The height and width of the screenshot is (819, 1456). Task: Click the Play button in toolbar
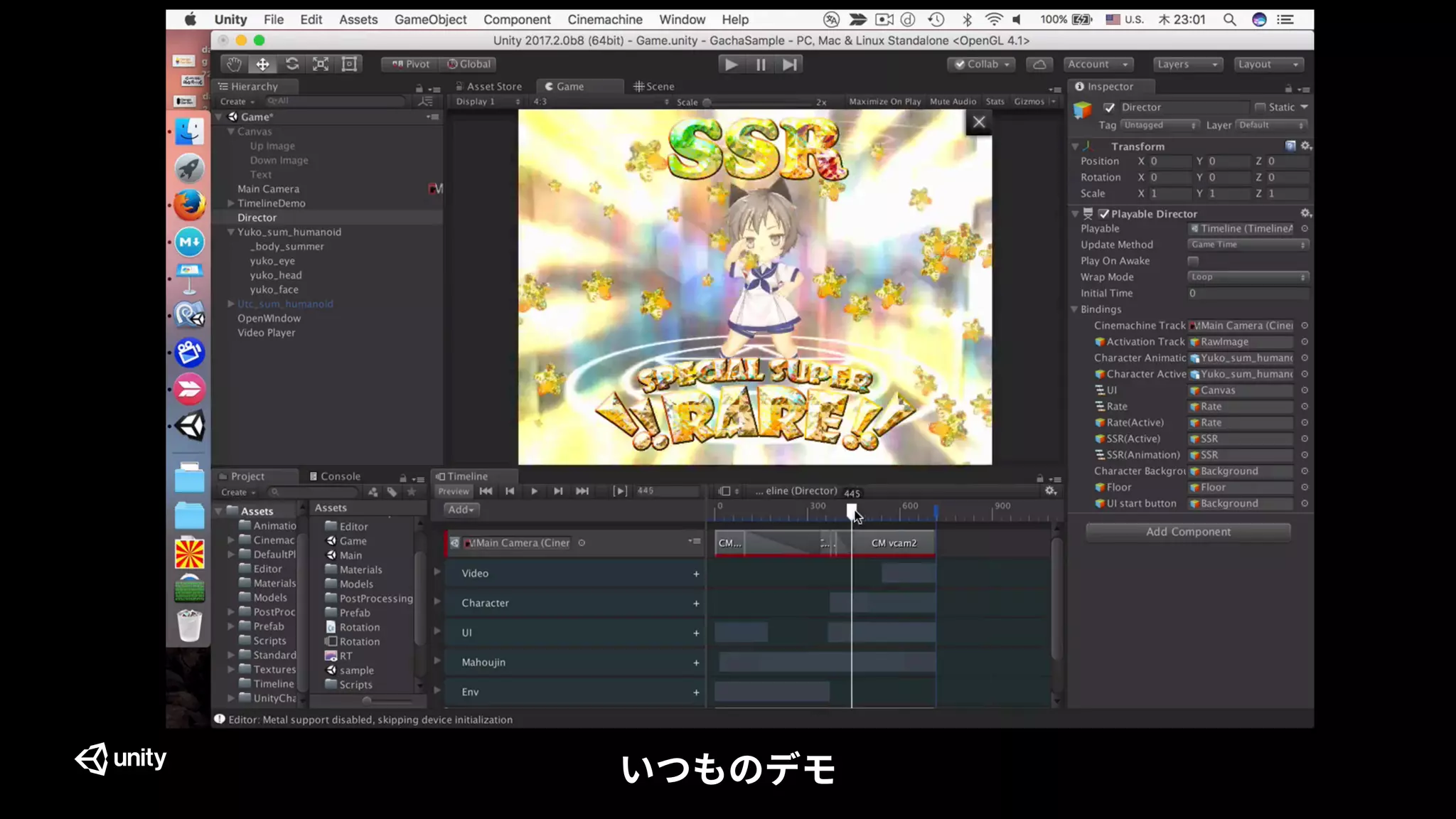[x=731, y=65]
